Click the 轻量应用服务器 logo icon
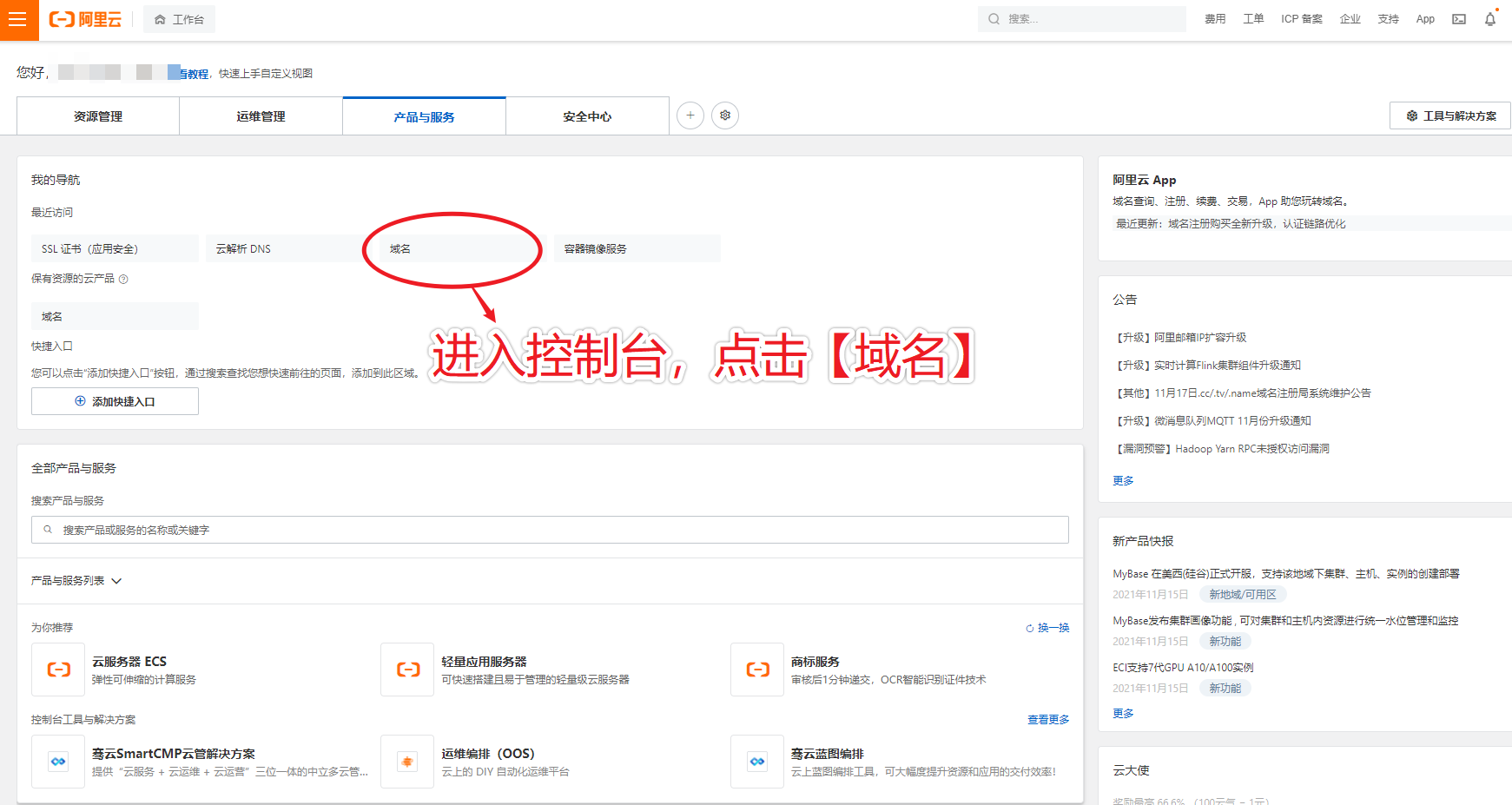 coord(407,670)
